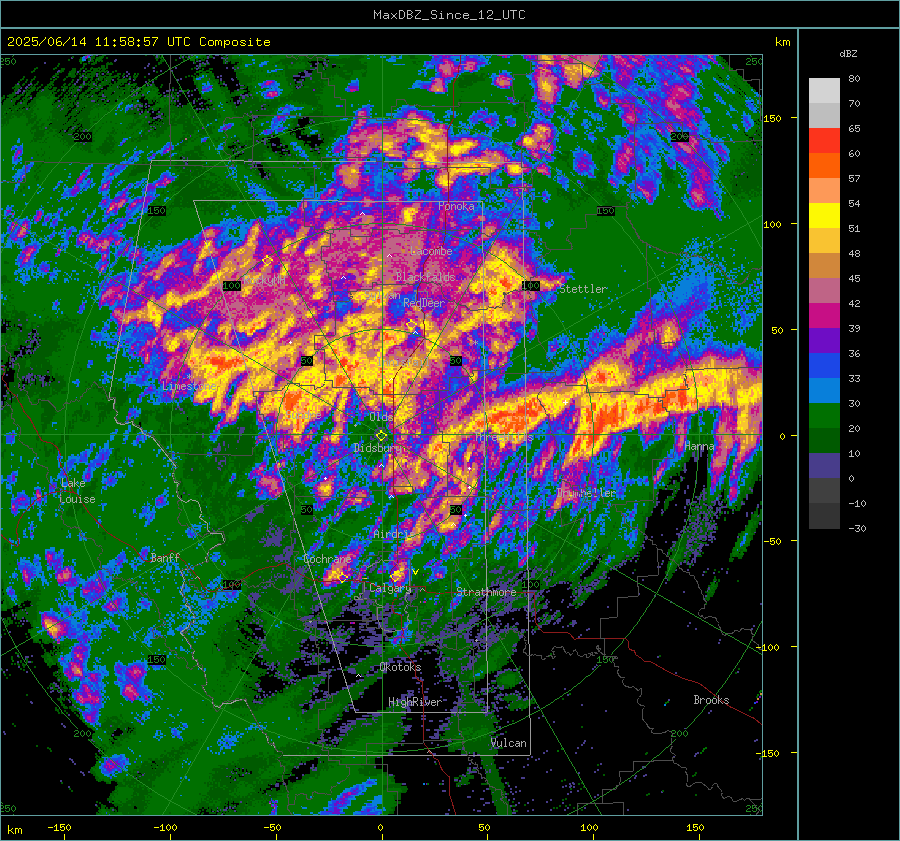Pick the red 60–65 dBZ legend swatch
Screen dimensions: 900x841
coord(824,141)
